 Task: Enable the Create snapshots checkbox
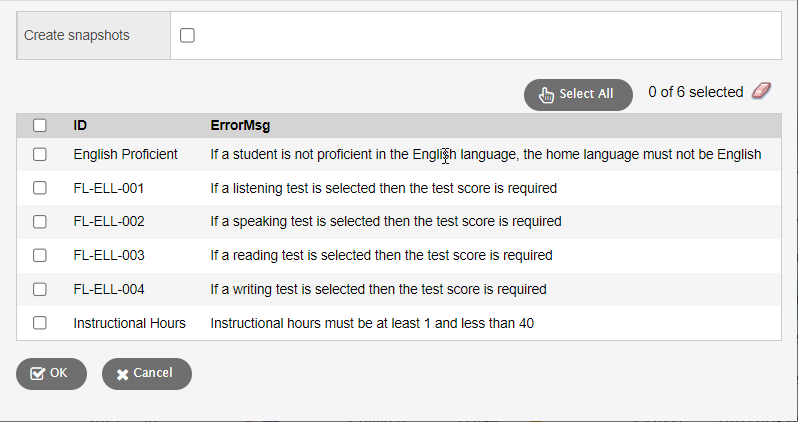[x=187, y=36]
